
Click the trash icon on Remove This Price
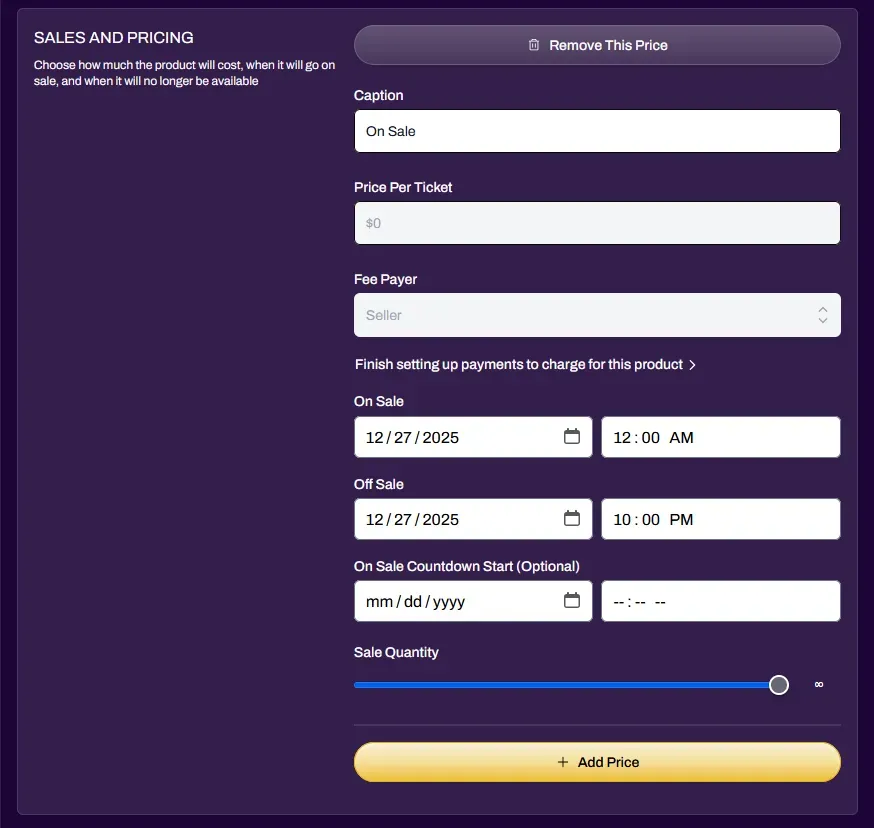point(534,45)
